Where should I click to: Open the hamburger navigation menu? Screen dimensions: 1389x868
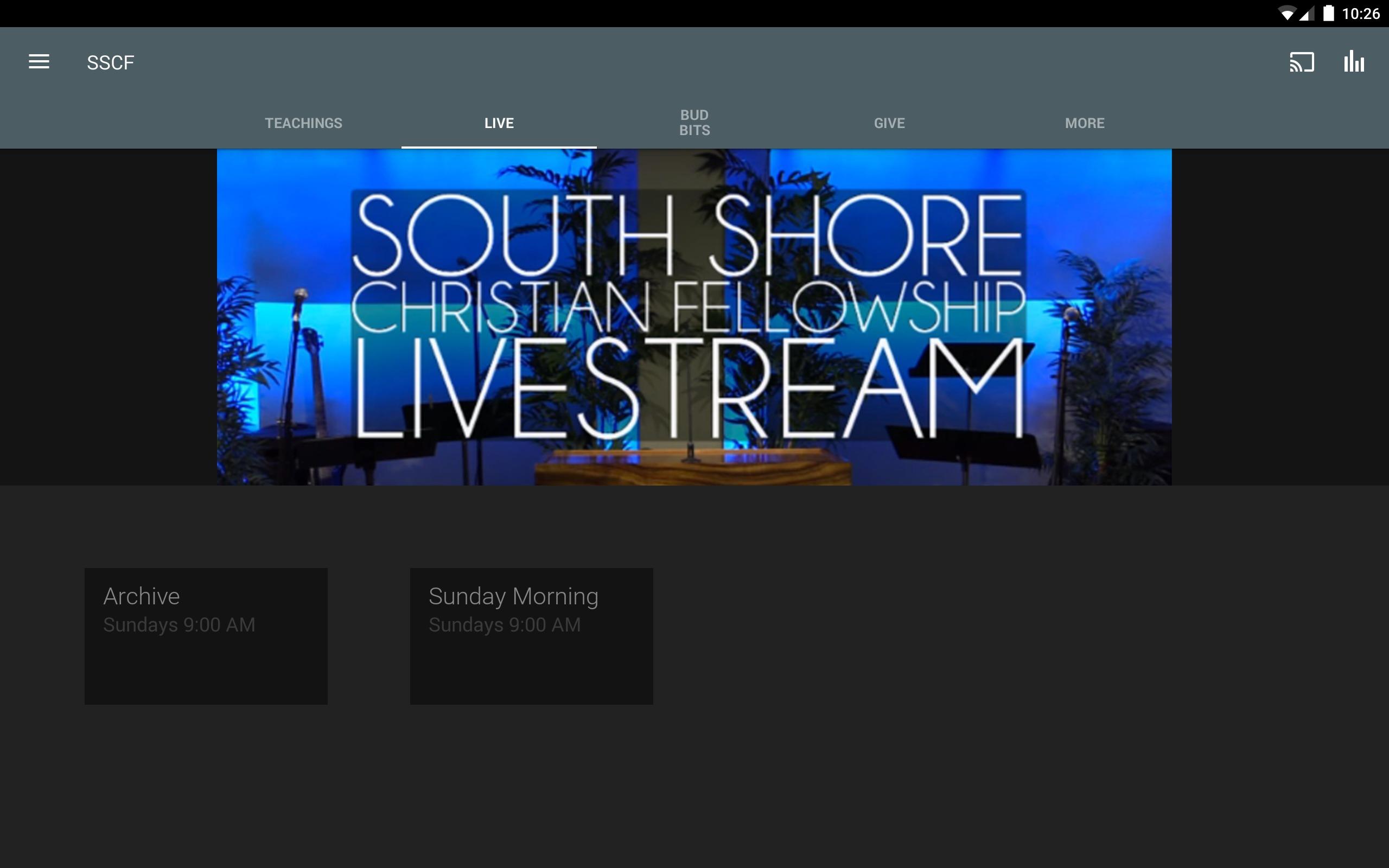[x=39, y=62]
